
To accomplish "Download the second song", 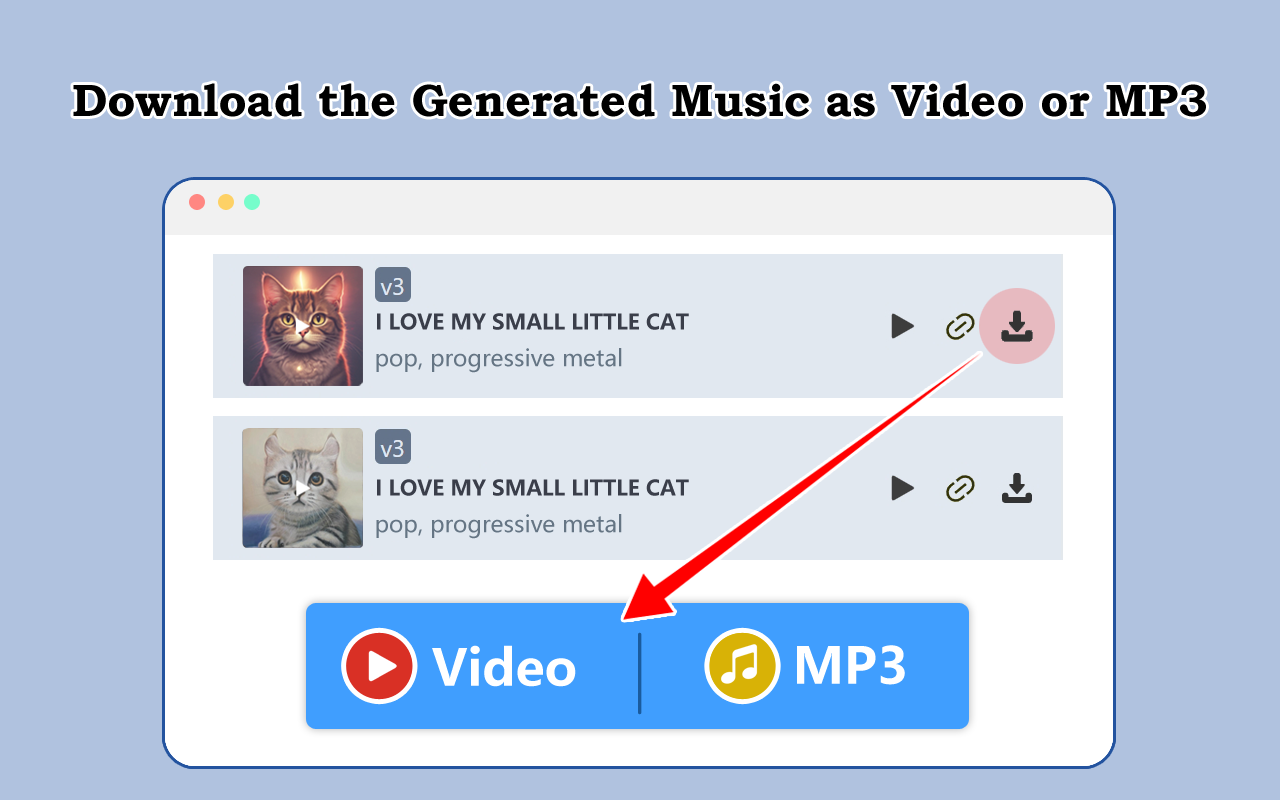I will click(1017, 488).
